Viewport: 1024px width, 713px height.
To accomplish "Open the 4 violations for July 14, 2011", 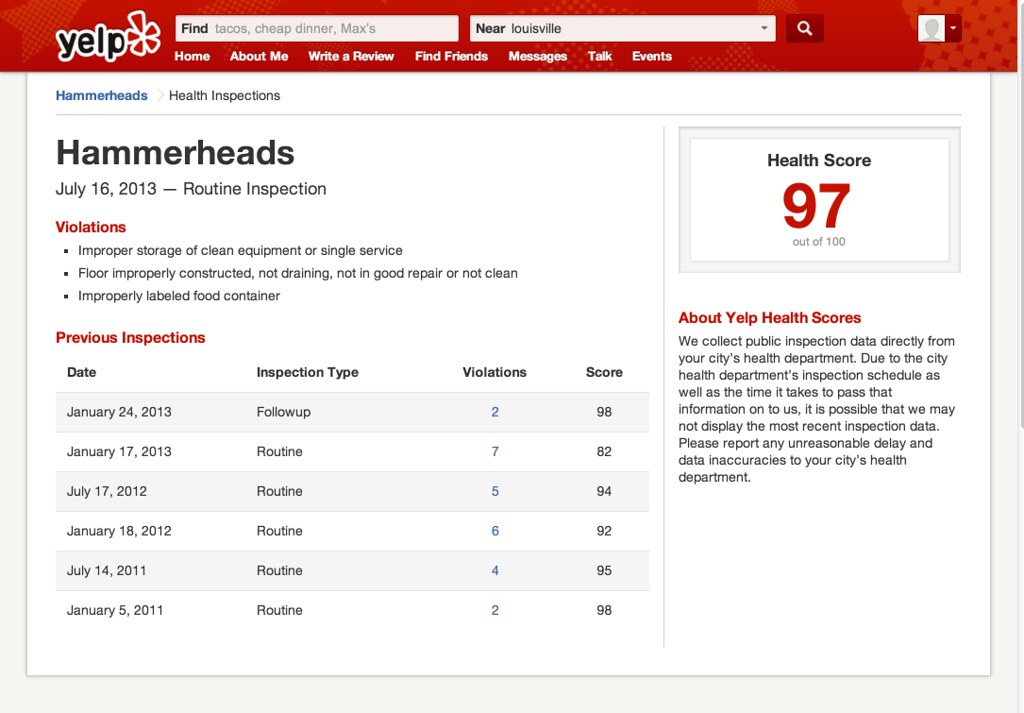I will (x=495, y=571).
